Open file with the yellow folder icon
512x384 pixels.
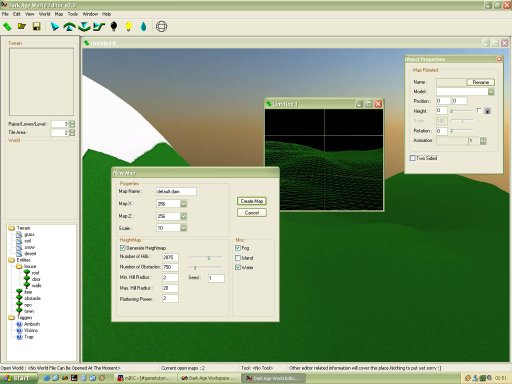click(x=22, y=26)
